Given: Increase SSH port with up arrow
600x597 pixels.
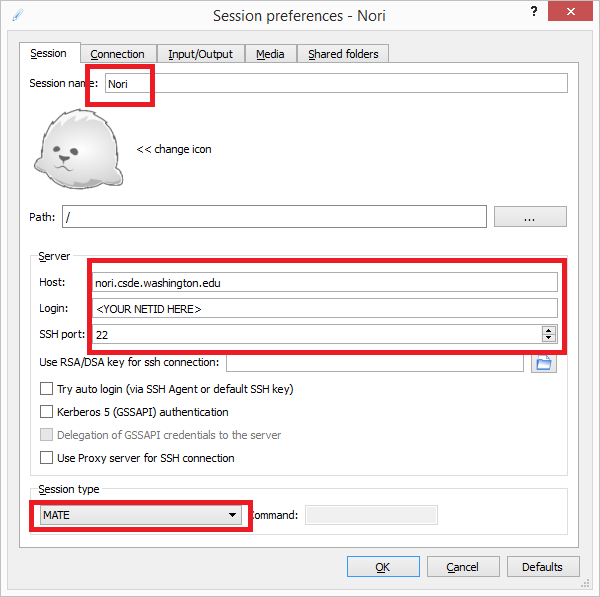Looking at the screenshot, I should pos(548,330).
